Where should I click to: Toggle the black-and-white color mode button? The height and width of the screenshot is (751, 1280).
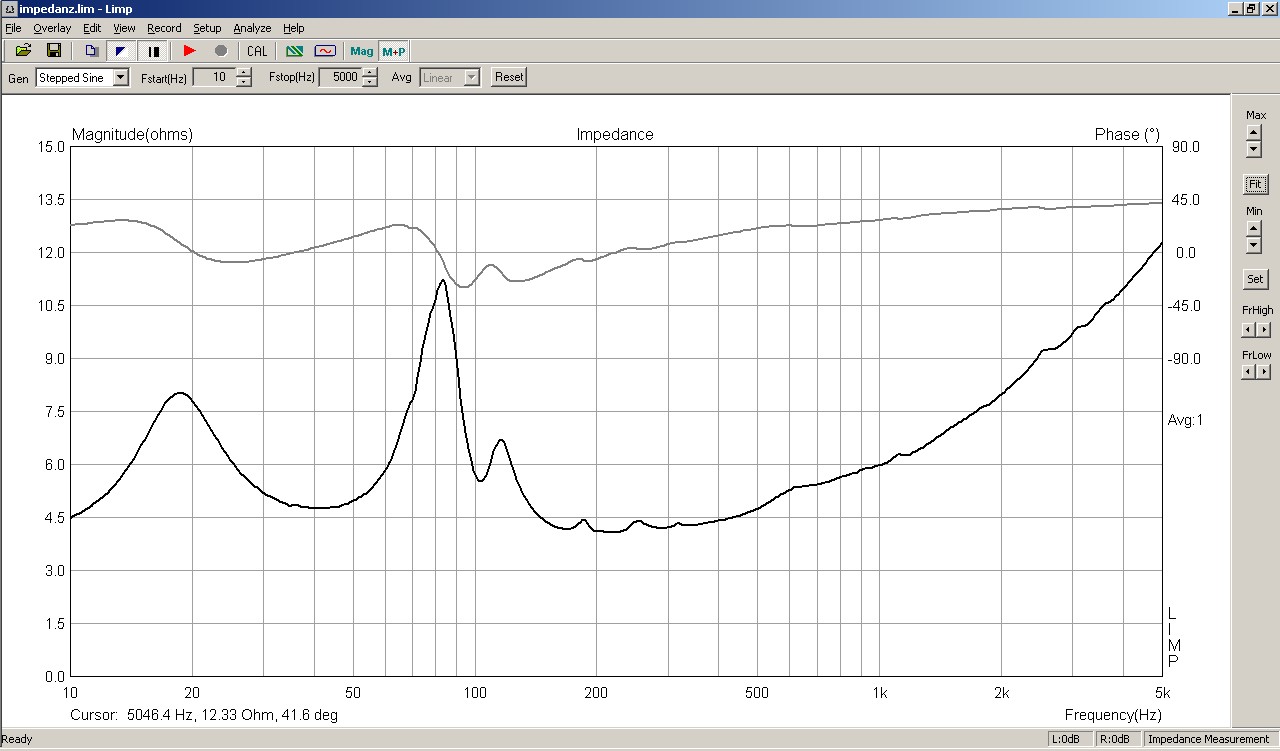point(121,51)
